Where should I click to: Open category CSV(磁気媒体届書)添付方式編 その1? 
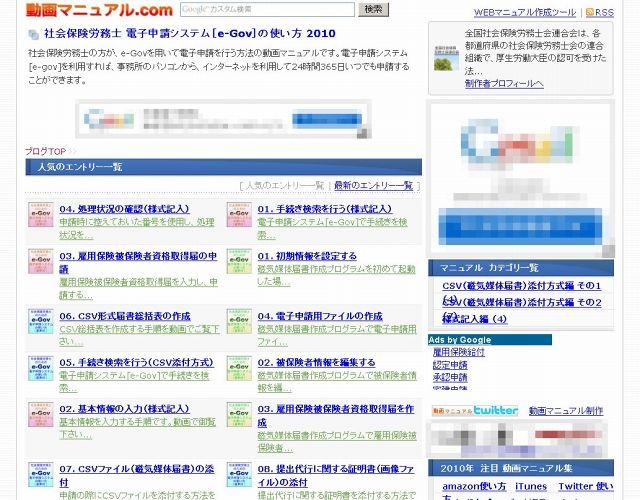tap(521, 286)
